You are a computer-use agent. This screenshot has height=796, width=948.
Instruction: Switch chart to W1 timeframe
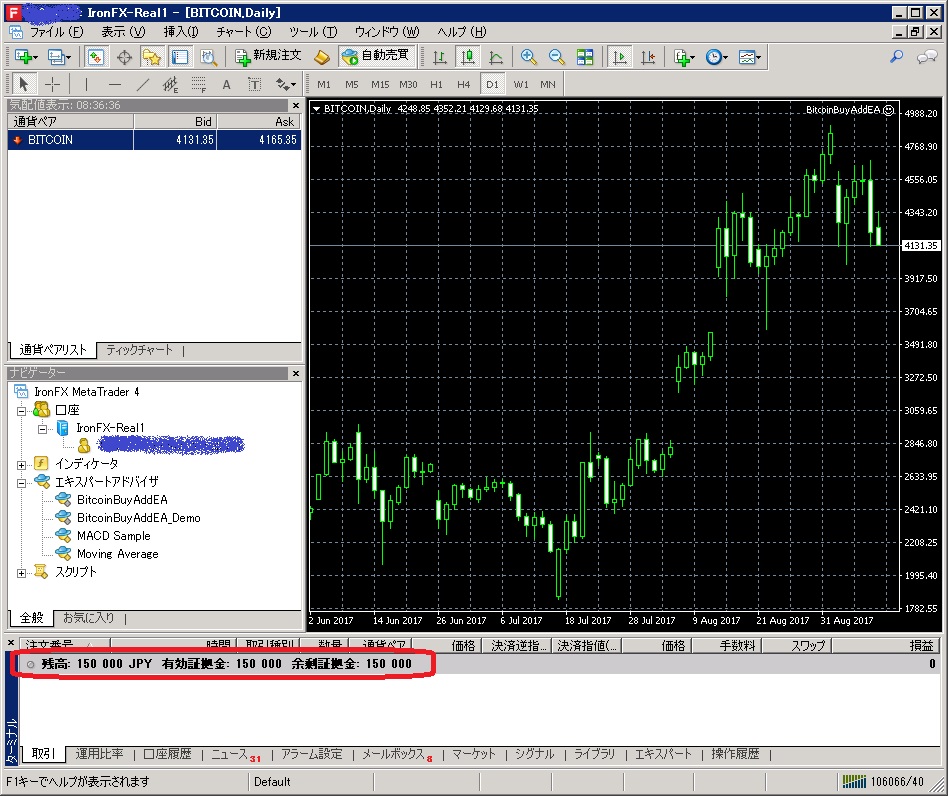521,85
